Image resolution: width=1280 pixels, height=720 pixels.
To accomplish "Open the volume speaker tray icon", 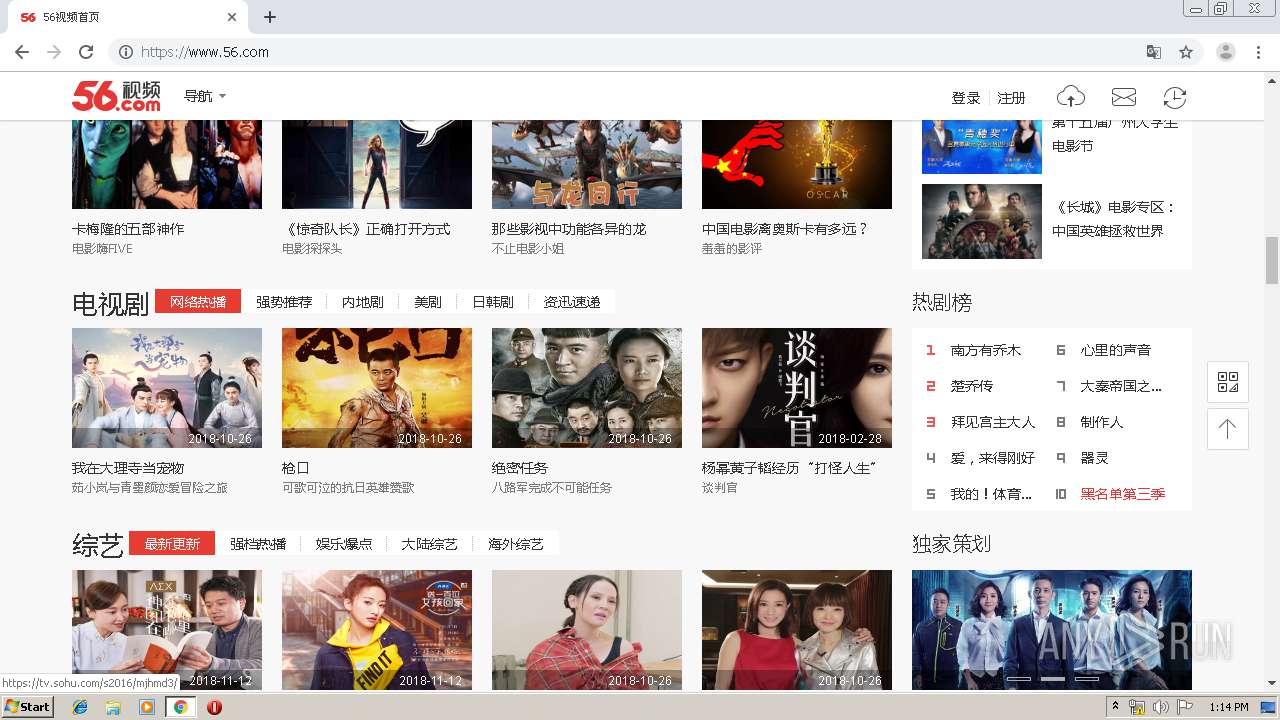I will [x=1160, y=707].
